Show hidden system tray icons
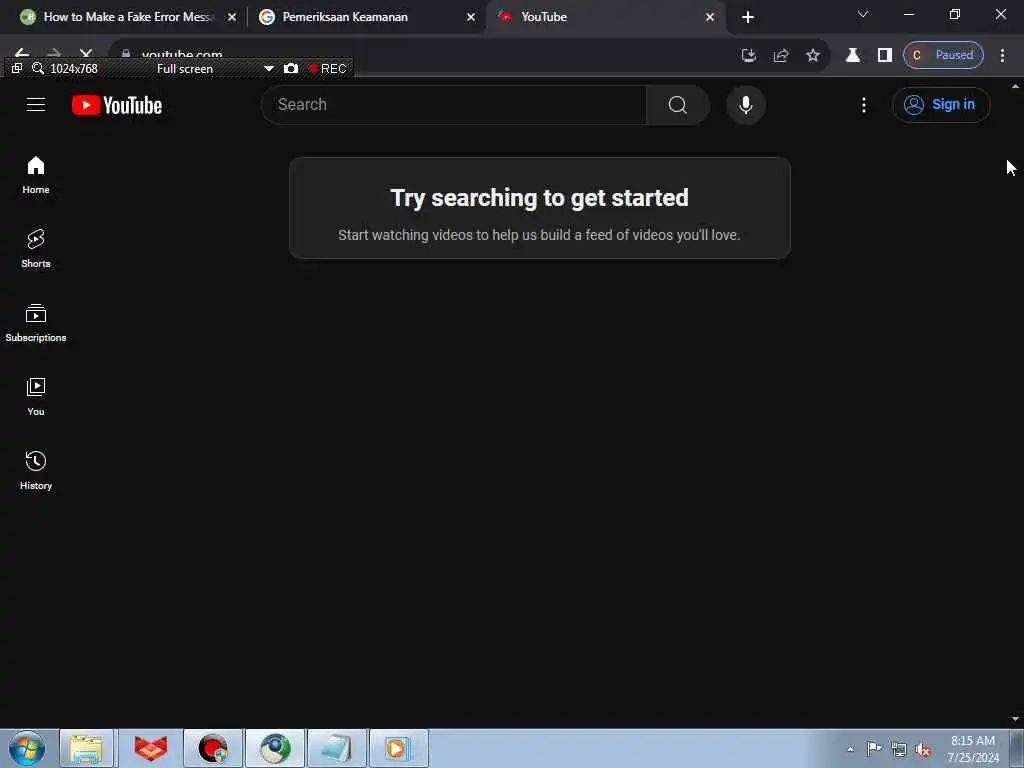This screenshot has width=1024, height=768. coord(850,749)
